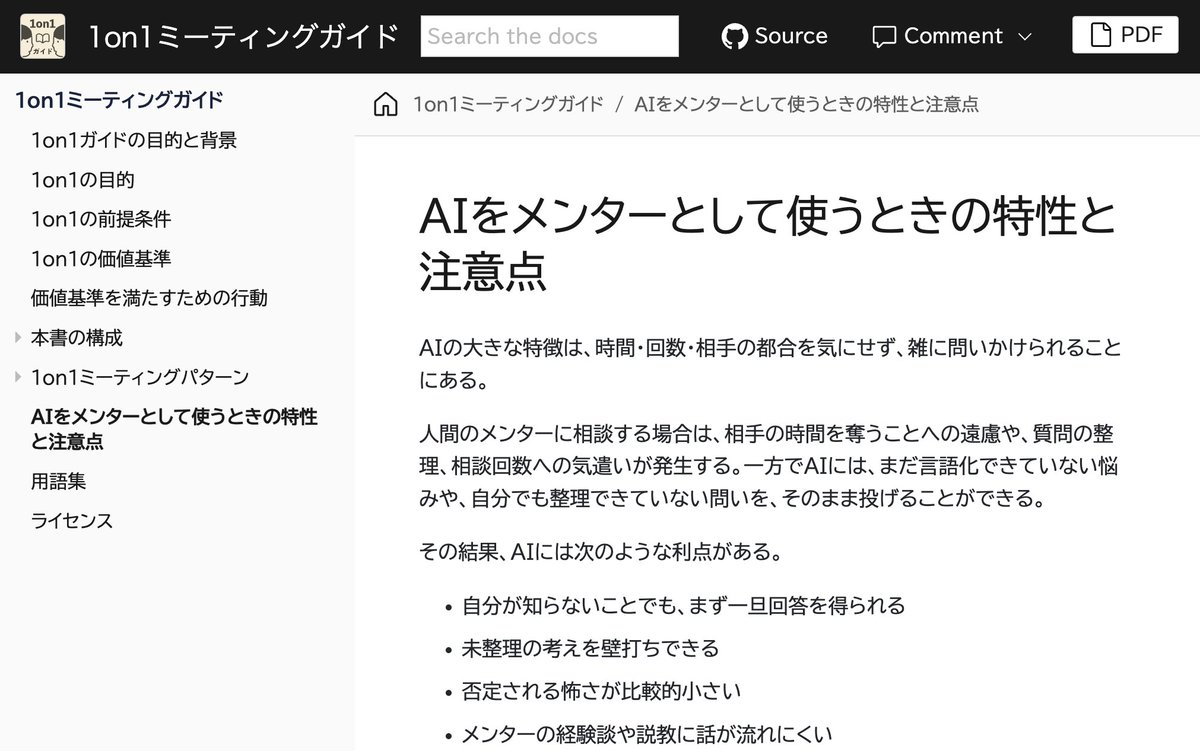Viewport: 1200px width, 751px height.
Task: Click the main page heading AIをメンターとして
Action: point(768,243)
